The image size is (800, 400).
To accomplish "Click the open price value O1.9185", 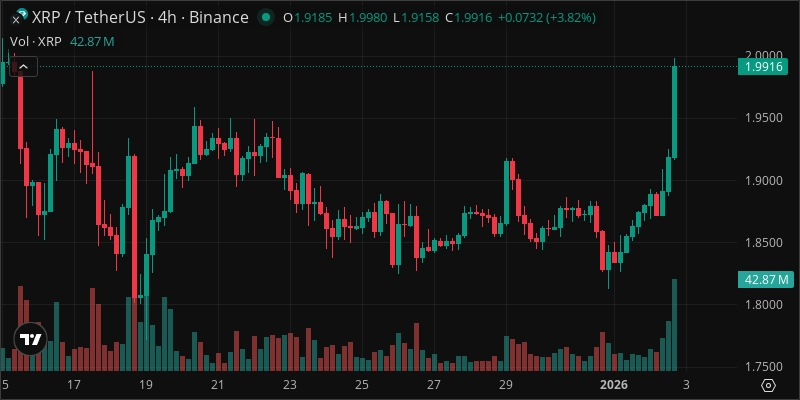I will point(306,18).
